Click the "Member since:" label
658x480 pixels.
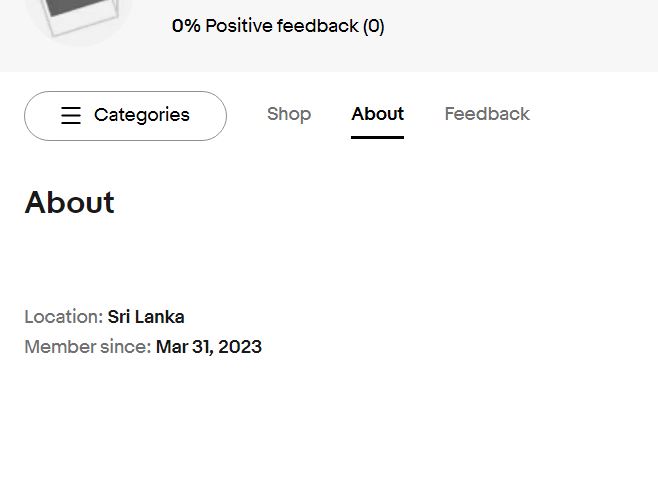point(87,347)
